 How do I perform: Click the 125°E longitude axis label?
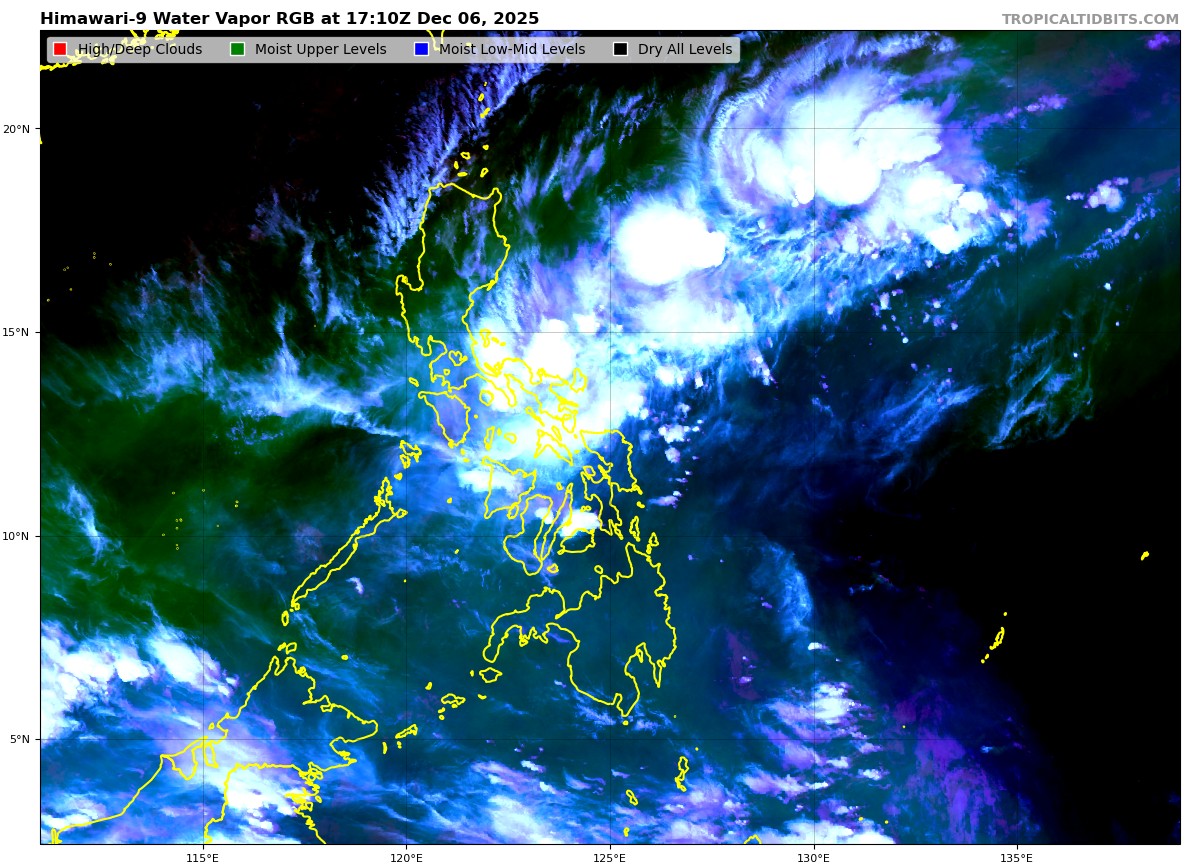[610, 857]
